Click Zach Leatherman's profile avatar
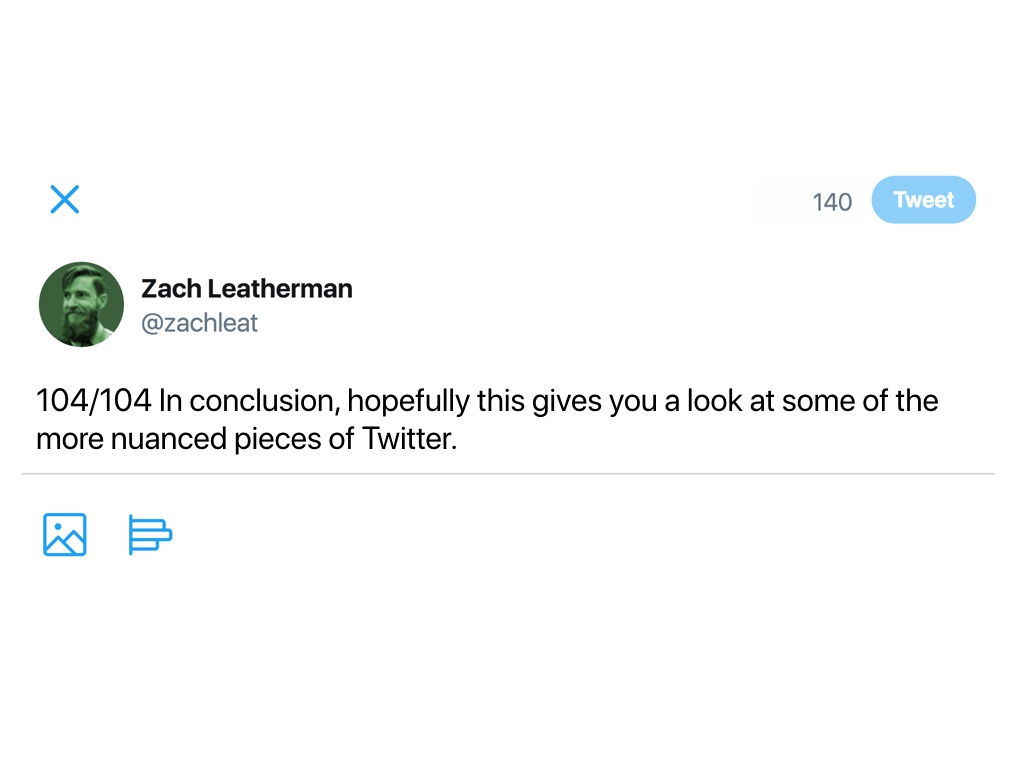The image size is (1024, 768). (81, 305)
